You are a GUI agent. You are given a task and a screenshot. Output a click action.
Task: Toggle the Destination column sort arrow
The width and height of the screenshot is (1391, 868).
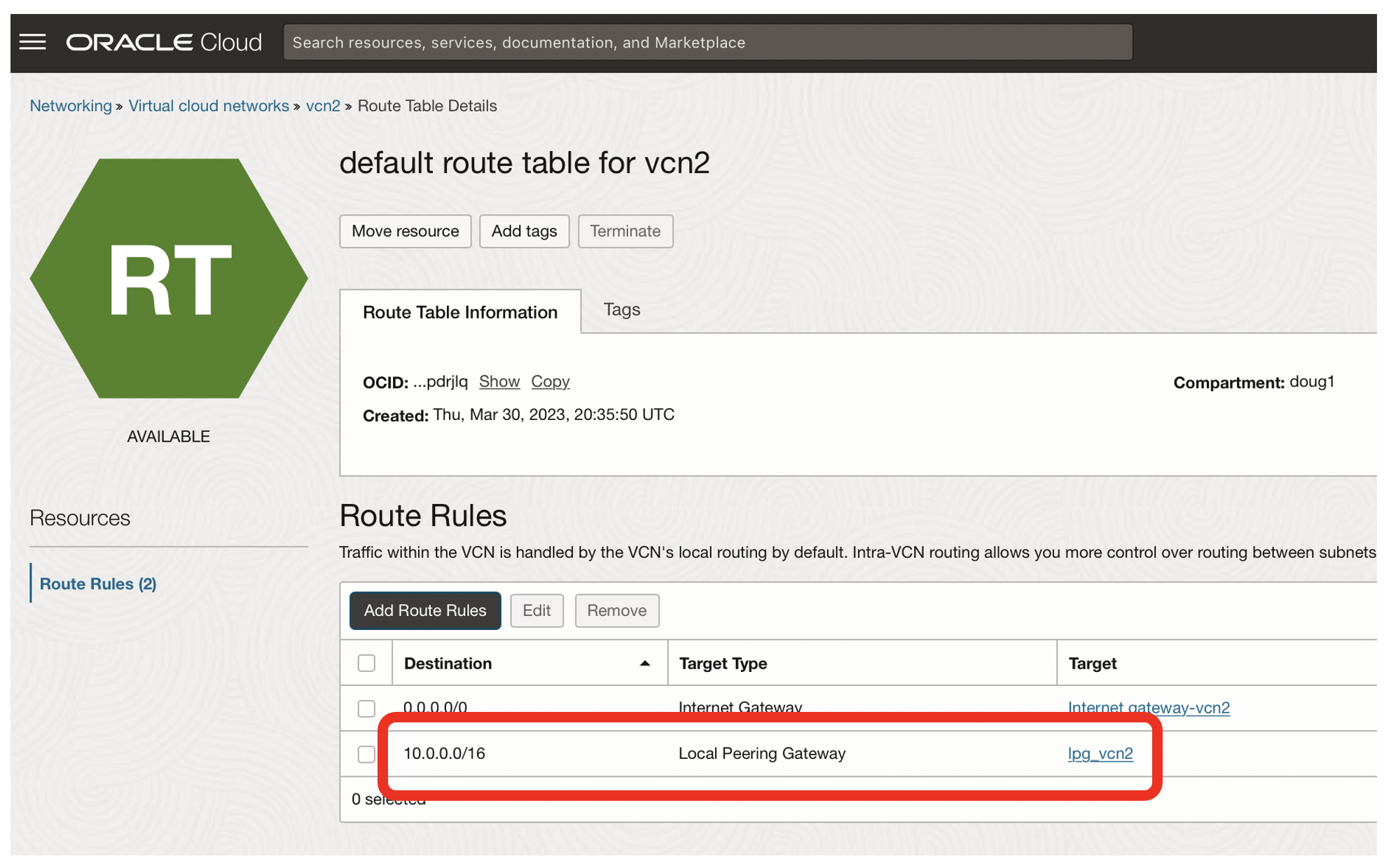tap(645, 663)
